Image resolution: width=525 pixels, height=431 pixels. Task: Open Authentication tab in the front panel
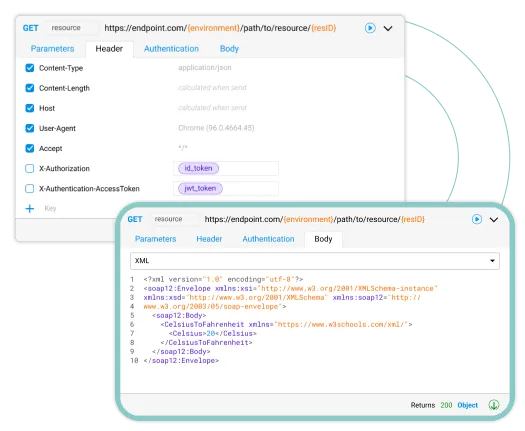point(268,239)
